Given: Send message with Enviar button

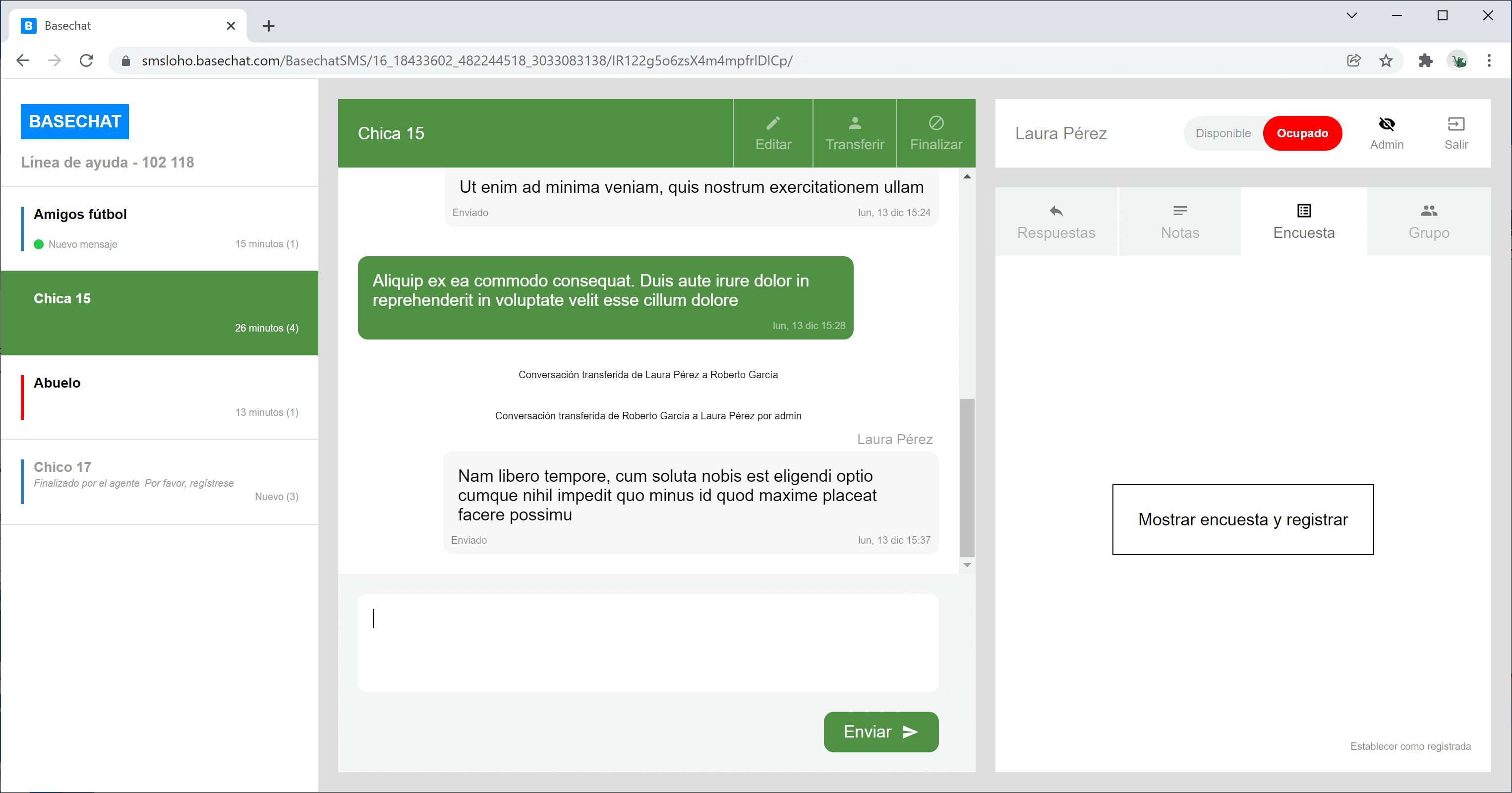Looking at the screenshot, I should point(880,732).
